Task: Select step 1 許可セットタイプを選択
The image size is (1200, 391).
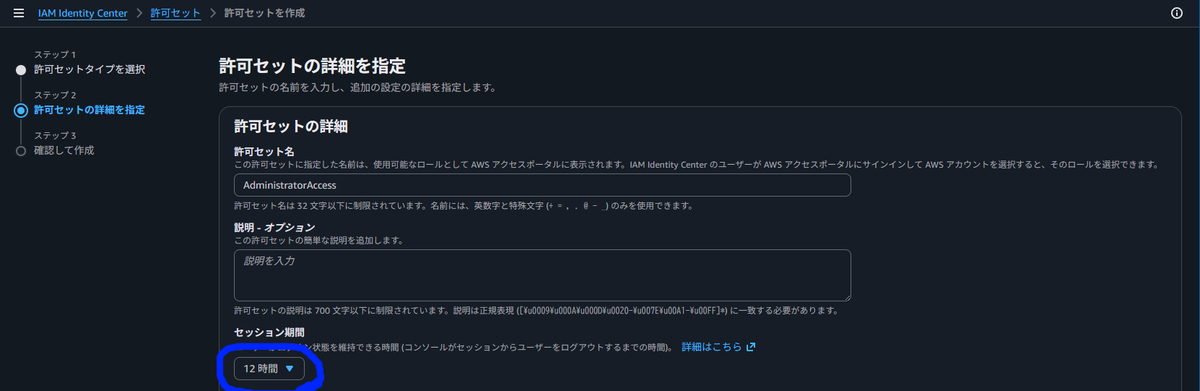Action: [x=90, y=69]
